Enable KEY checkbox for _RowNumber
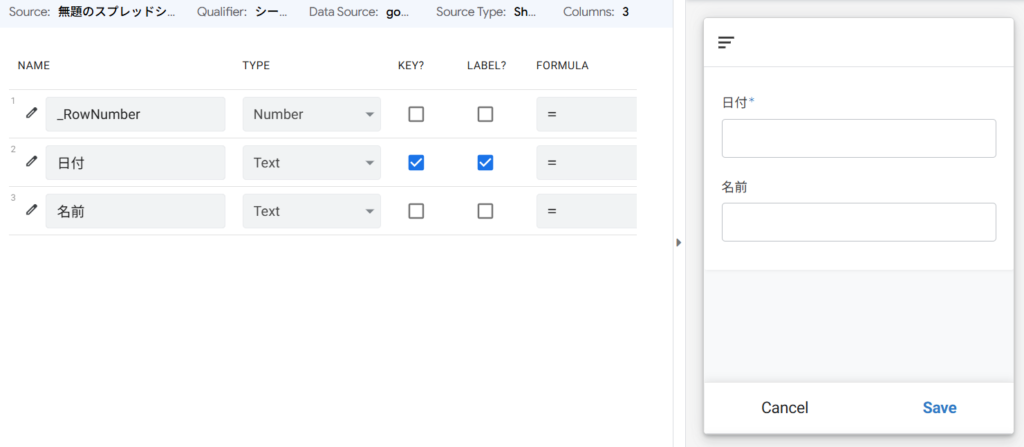 click(416, 114)
